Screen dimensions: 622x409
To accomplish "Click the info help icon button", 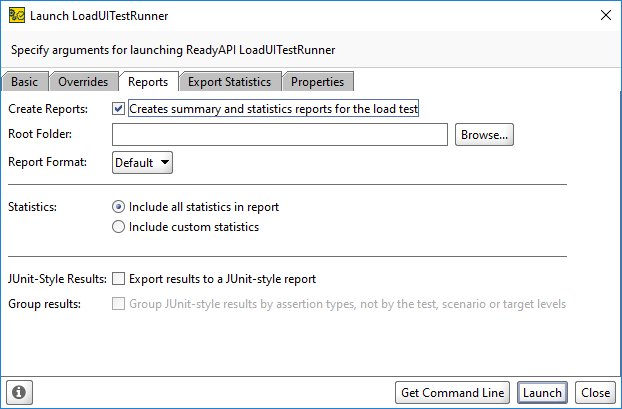I will [19, 392].
